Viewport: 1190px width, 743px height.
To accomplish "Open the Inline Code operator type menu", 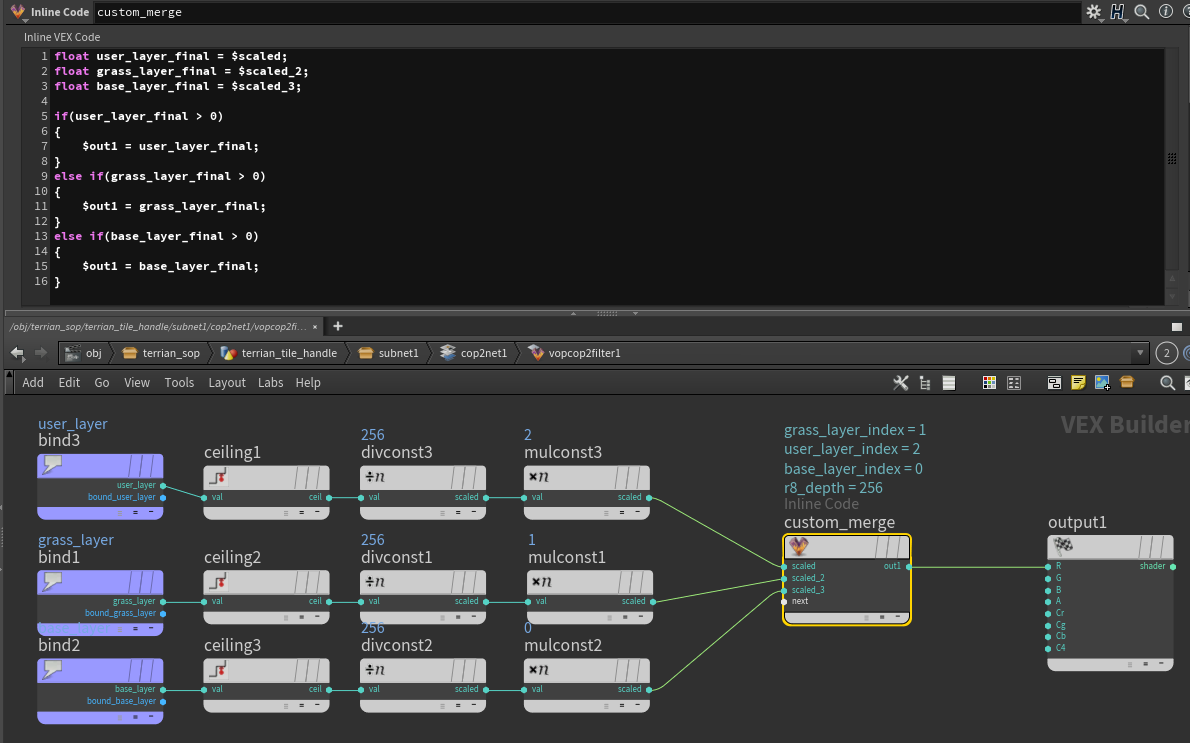I will (x=19, y=12).
